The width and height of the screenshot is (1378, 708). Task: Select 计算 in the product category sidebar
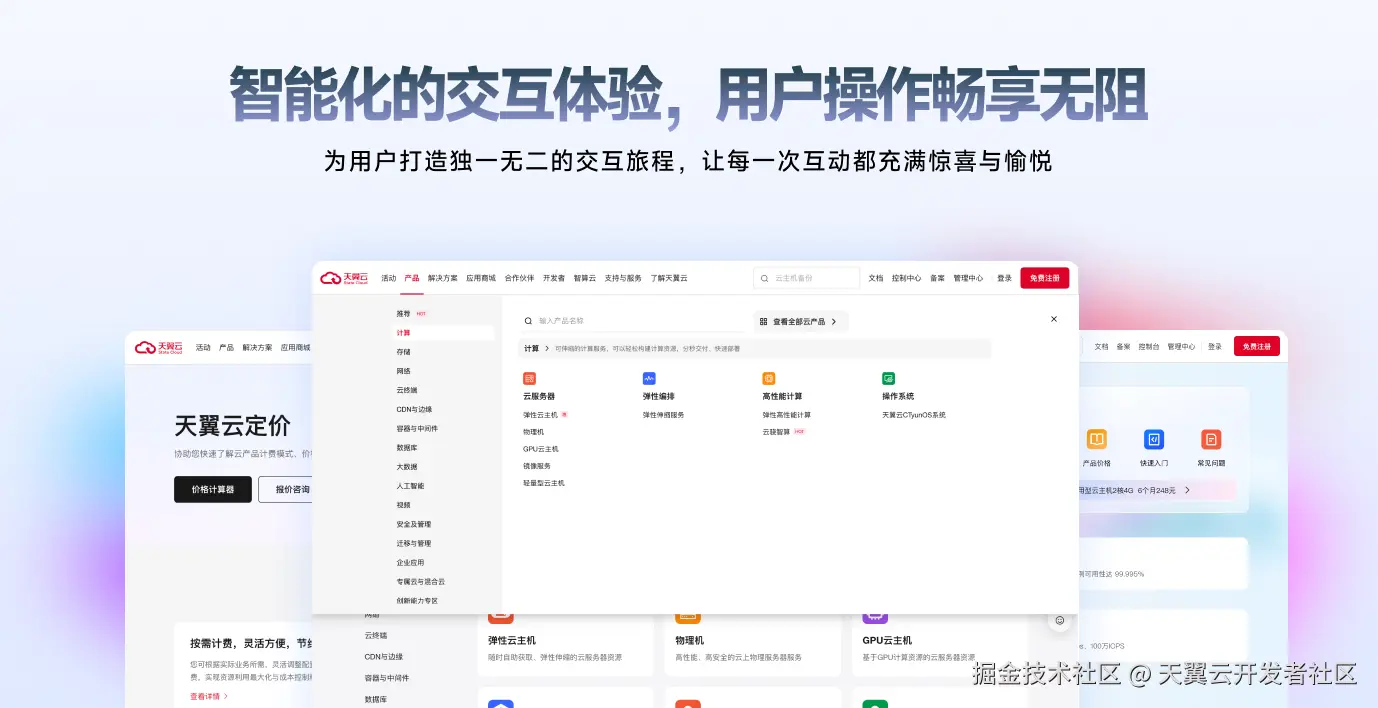(x=443, y=333)
